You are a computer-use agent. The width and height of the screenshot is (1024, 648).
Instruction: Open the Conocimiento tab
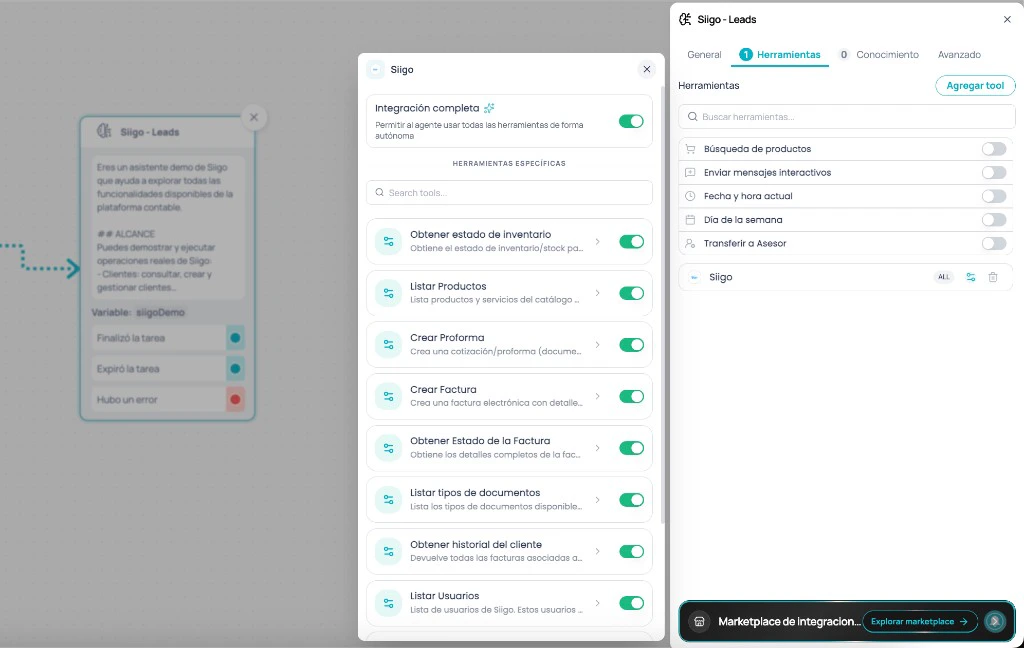[879, 55]
